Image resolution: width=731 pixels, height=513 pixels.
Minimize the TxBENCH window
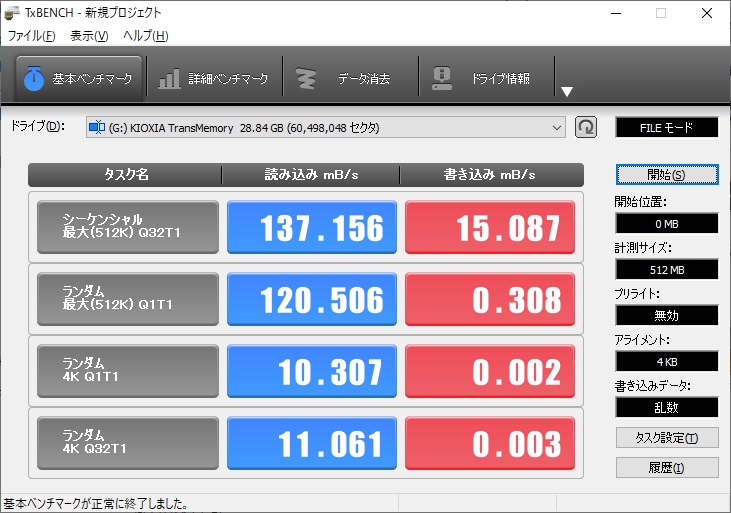(616, 14)
